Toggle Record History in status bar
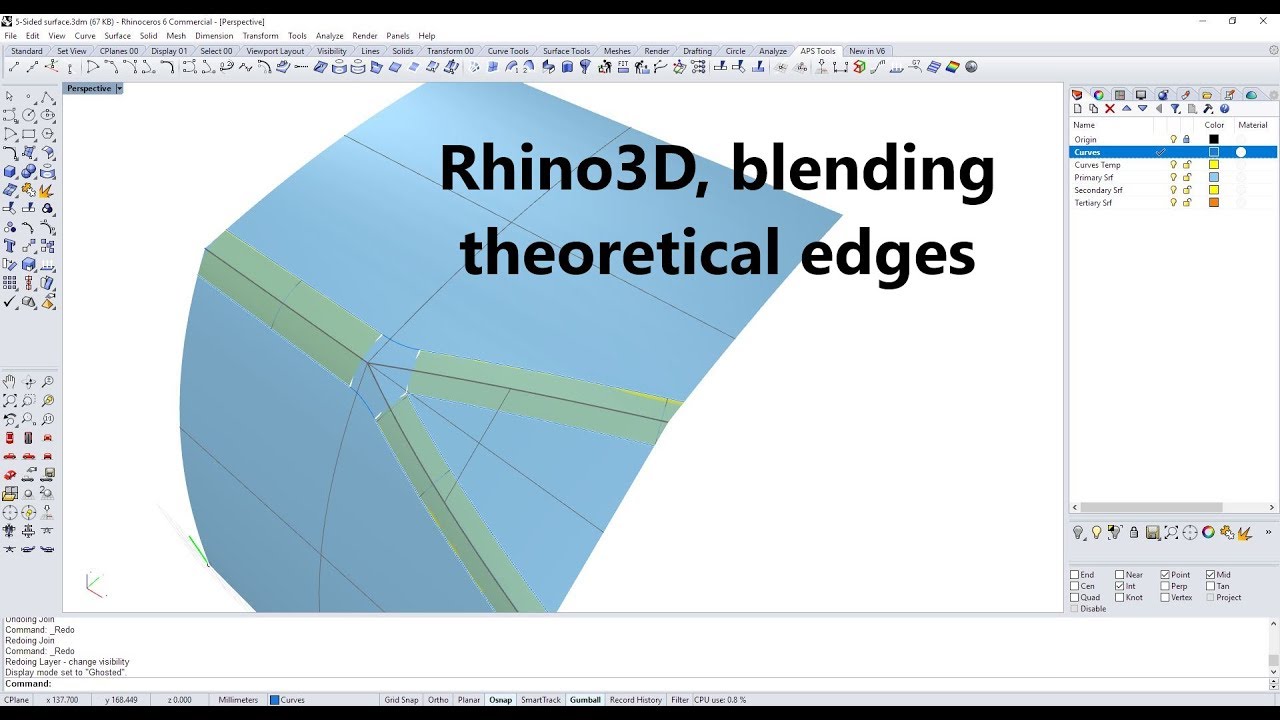Image resolution: width=1280 pixels, height=720 pixels. pyautogui.click(x=636, y=700)
